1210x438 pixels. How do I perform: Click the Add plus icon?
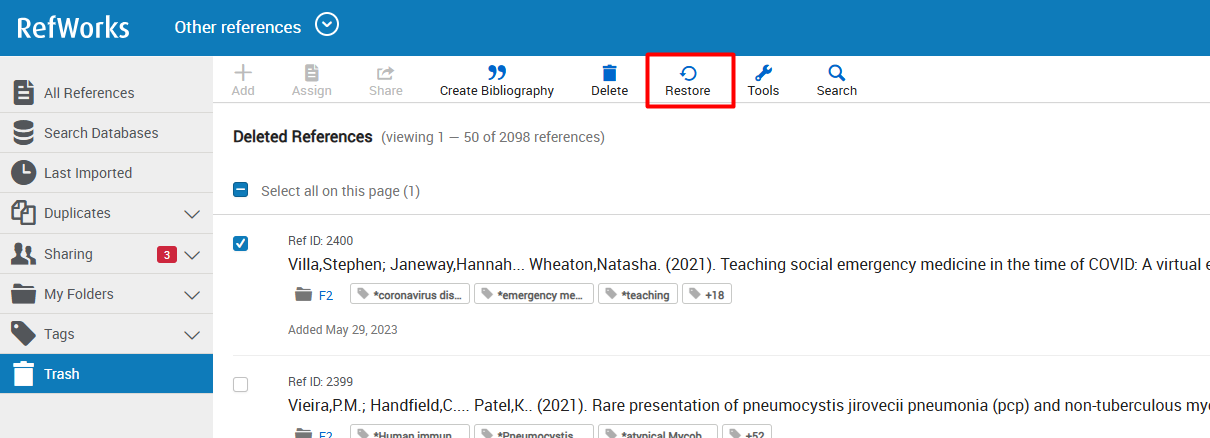[243, 73]
